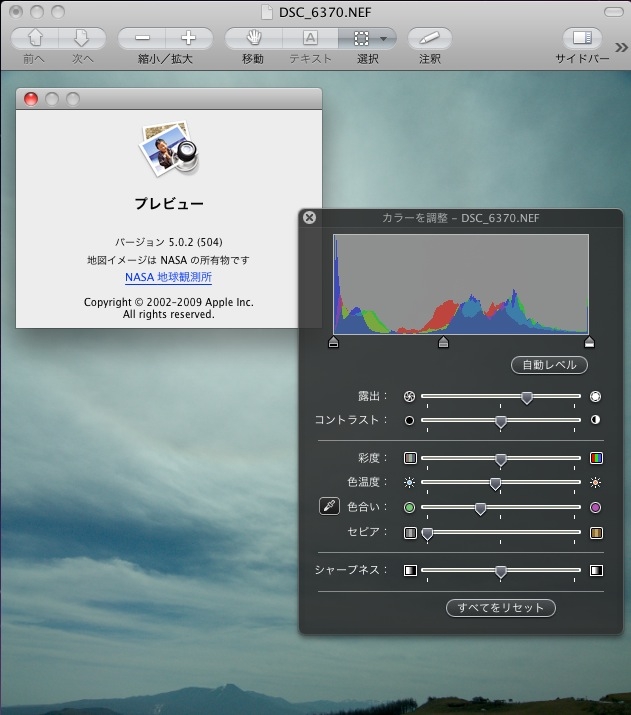Click the full saturation rainbow icon
This screenshot has height=715, width=631.
[596, 458]
